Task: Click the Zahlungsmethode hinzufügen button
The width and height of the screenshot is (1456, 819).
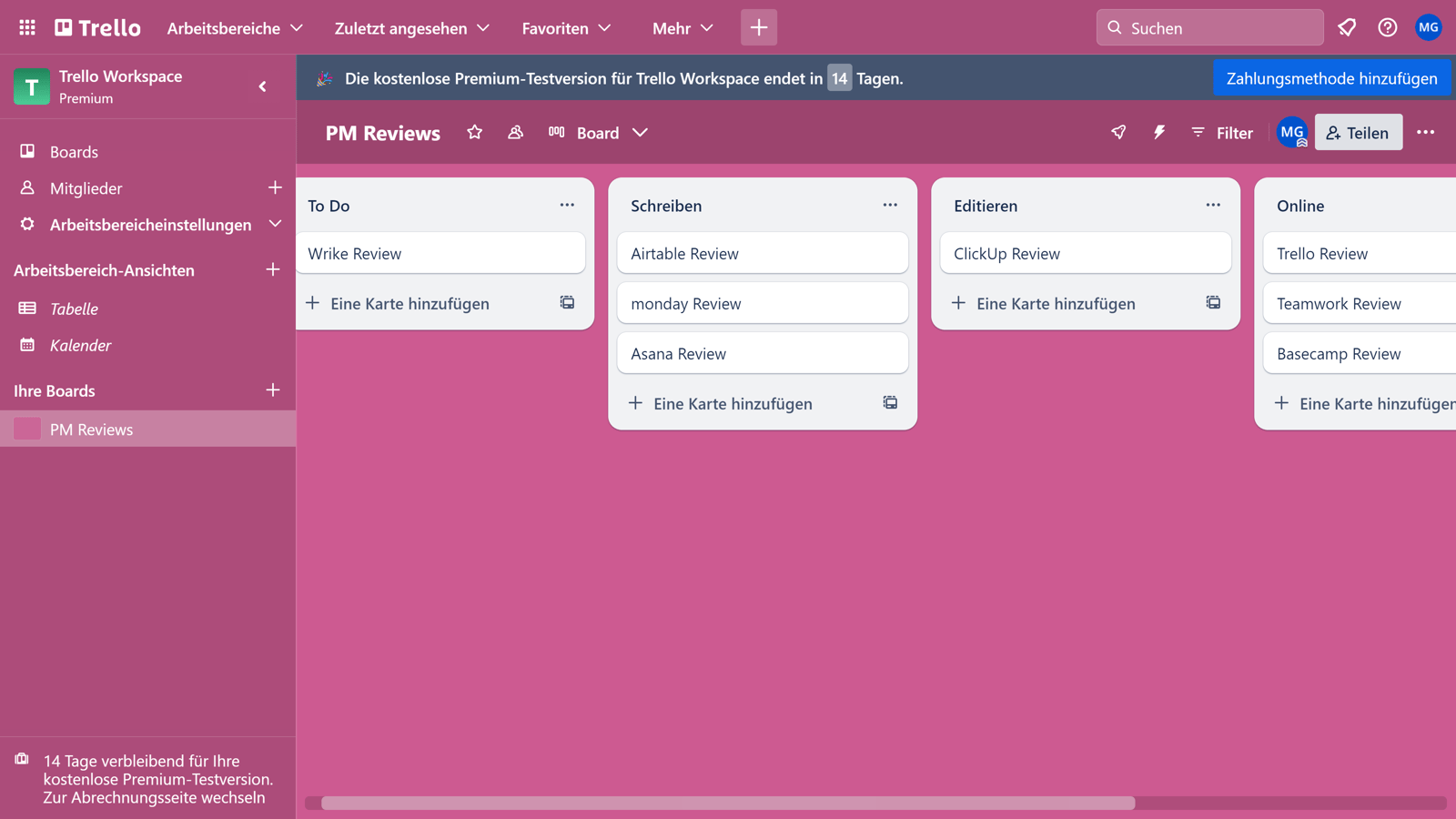Action: tap(1331, 78)
